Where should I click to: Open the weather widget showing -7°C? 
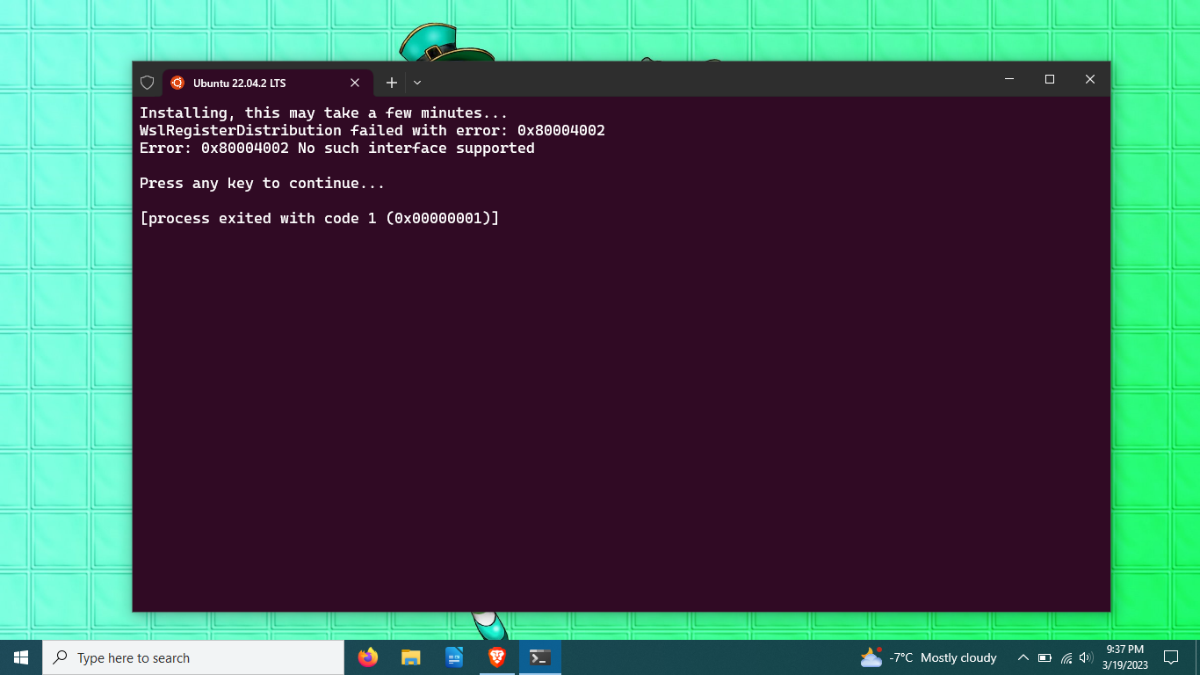(x=929, y=657)
